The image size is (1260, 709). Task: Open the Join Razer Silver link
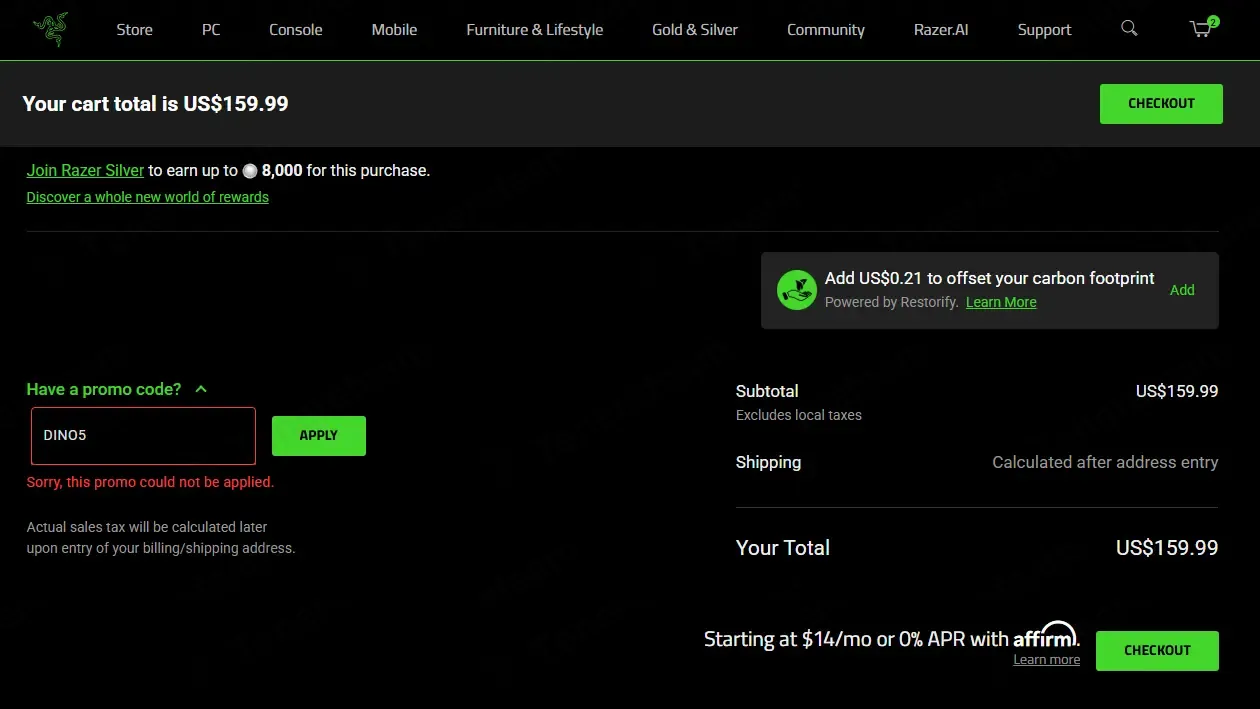85,171
